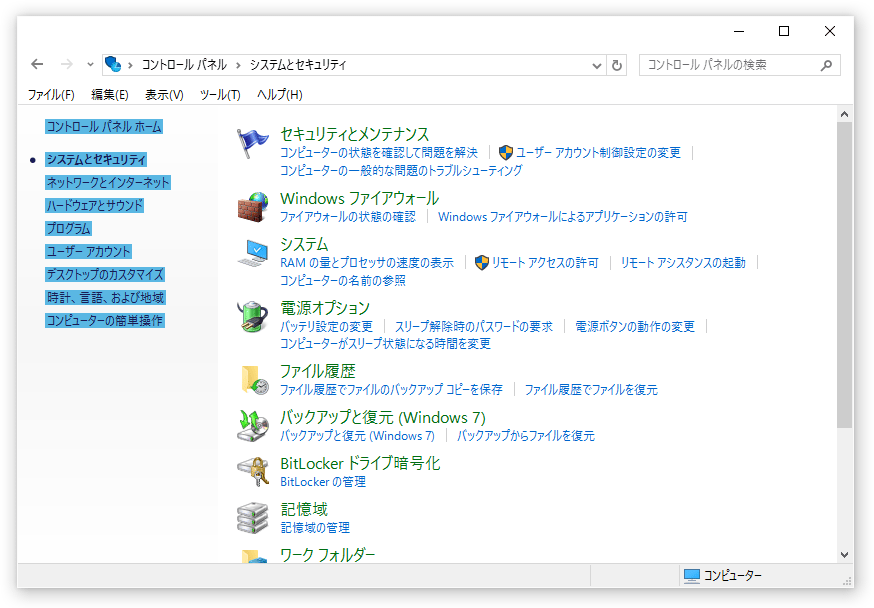Click the forward navigation arrow
Viewport: 874px width, 608px height.
tap(67, 65)
